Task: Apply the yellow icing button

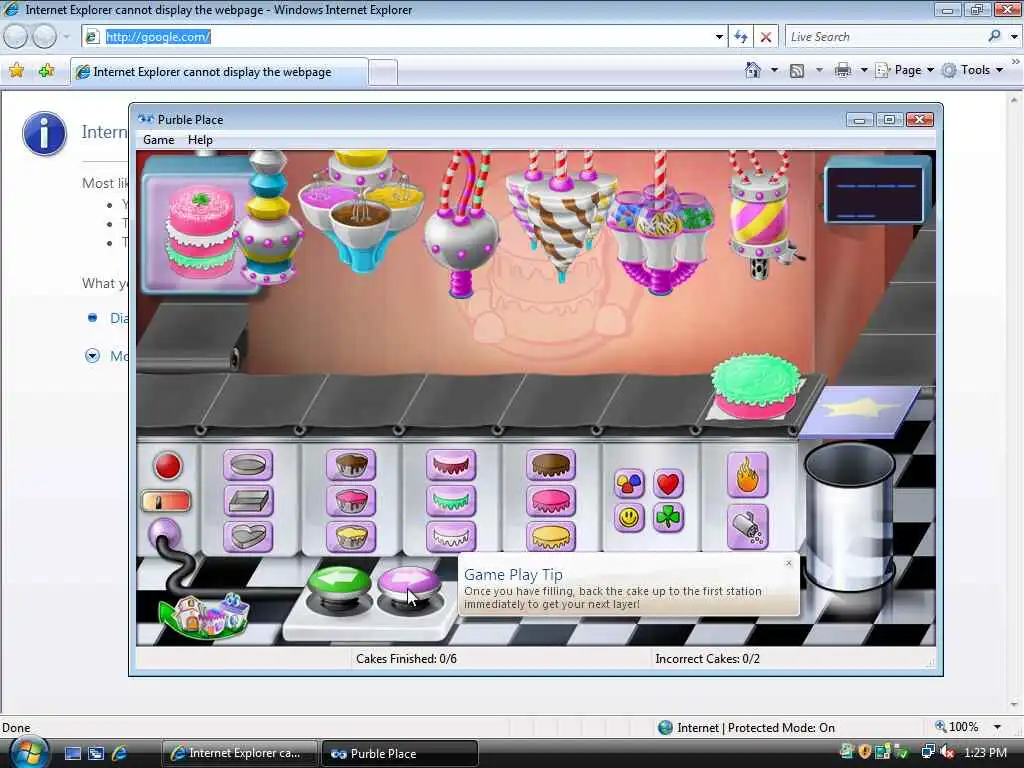Action: (x=551, y=537)
